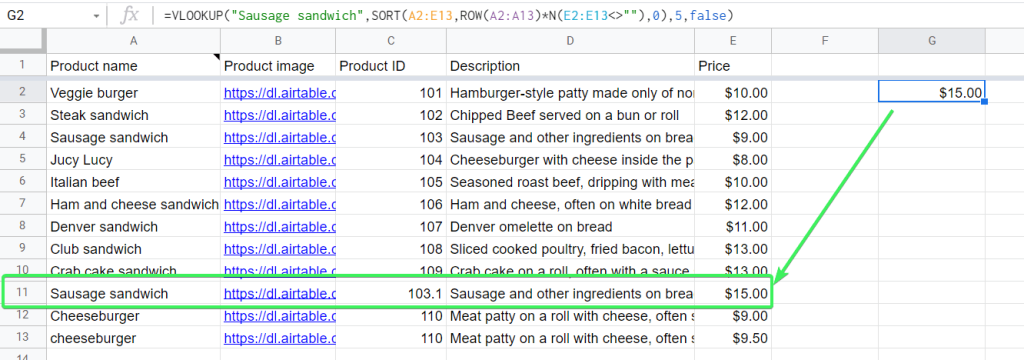Viewport: 1024px width, 360px height.
Task: Click the Price header cell
Action: (x=733, y=66)
